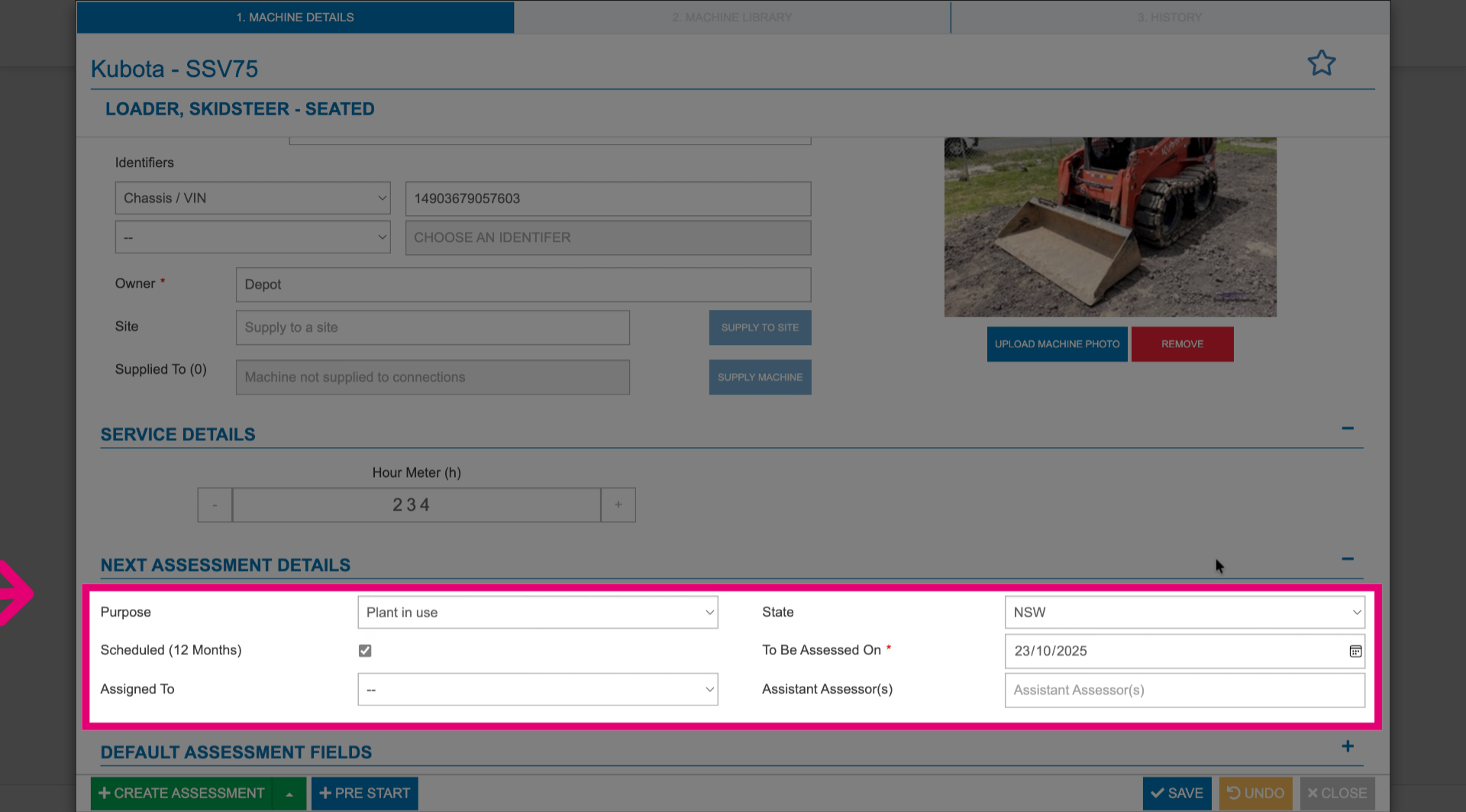The image size is (1466, 812).
Task: Open the empty second identifier type dropdown
Action: (253, 237)
